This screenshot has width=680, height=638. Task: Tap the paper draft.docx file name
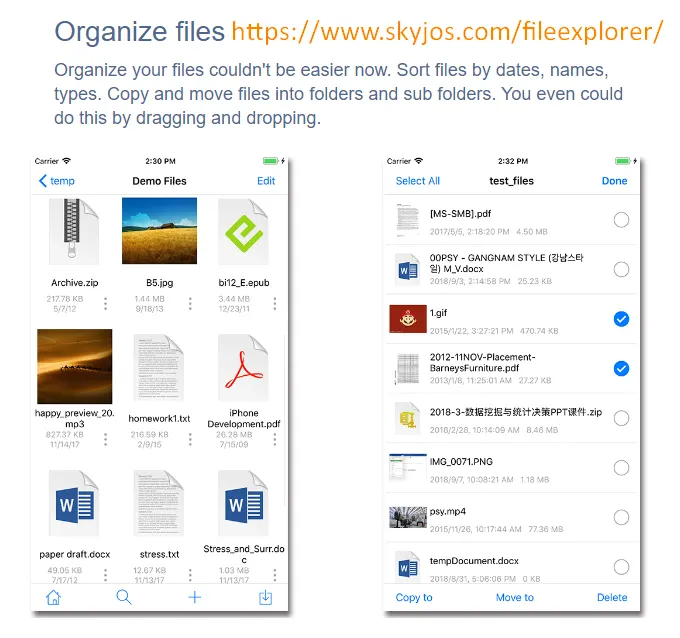tap(75, 554)
